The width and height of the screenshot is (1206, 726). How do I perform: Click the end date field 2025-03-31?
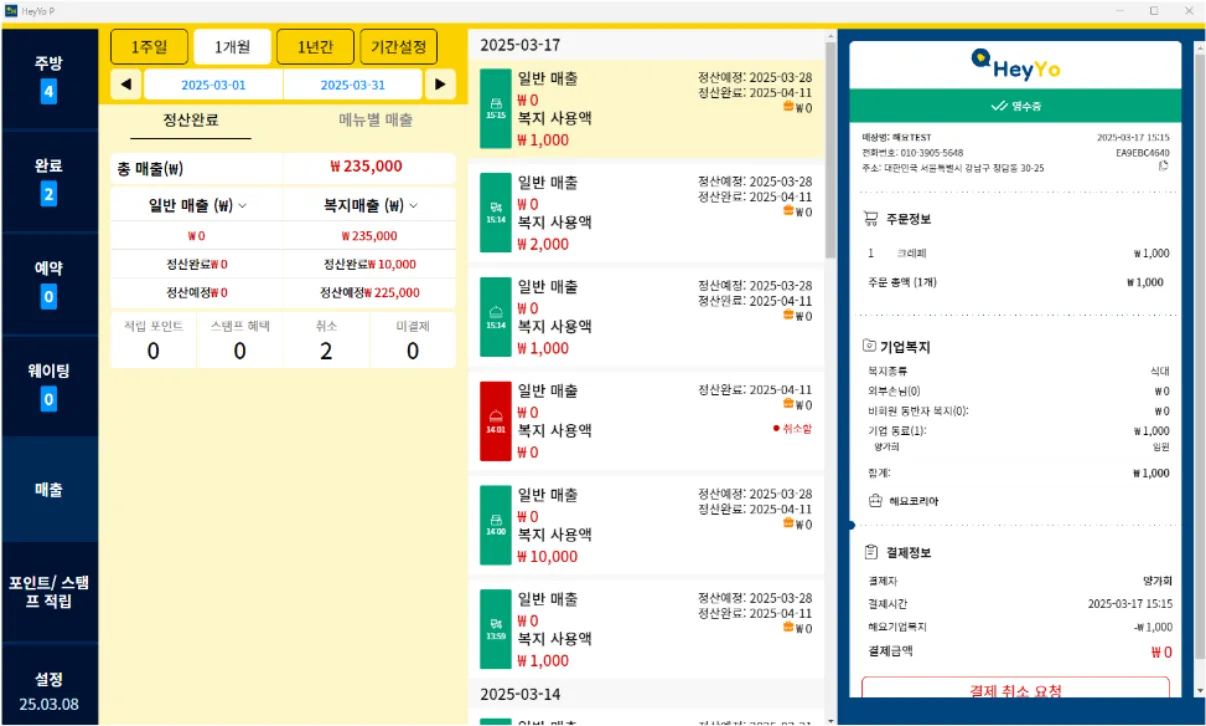click(352, 85)
